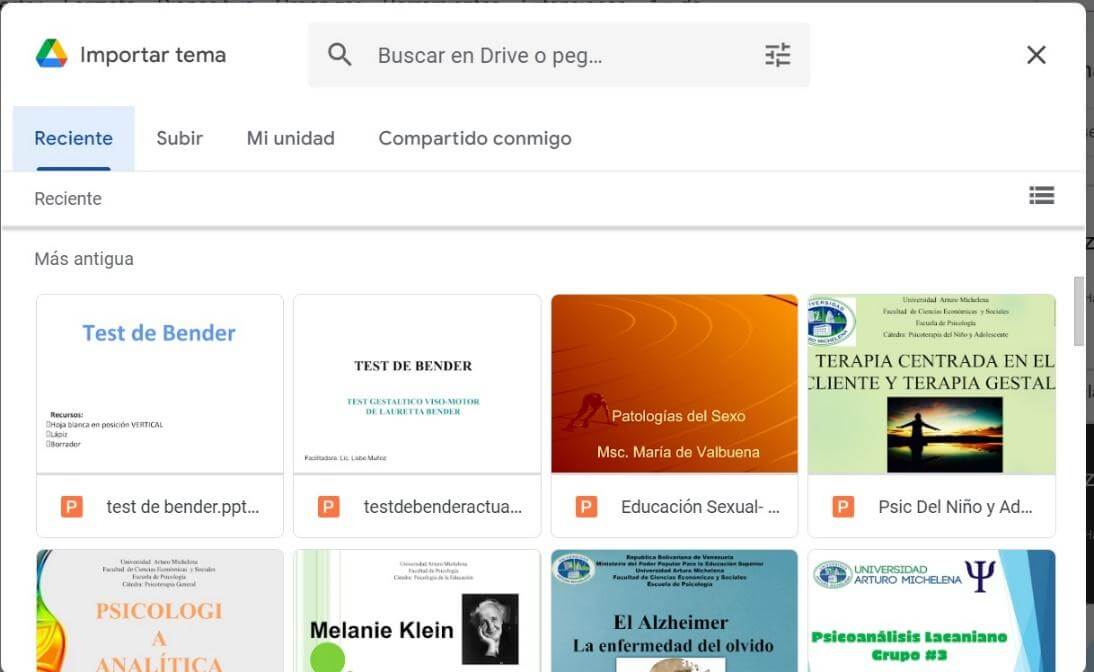Image resolution: width=1094 pixels, height=672 pixels.
Task: Open the Mi unidad tab
Action: point(290,138)
